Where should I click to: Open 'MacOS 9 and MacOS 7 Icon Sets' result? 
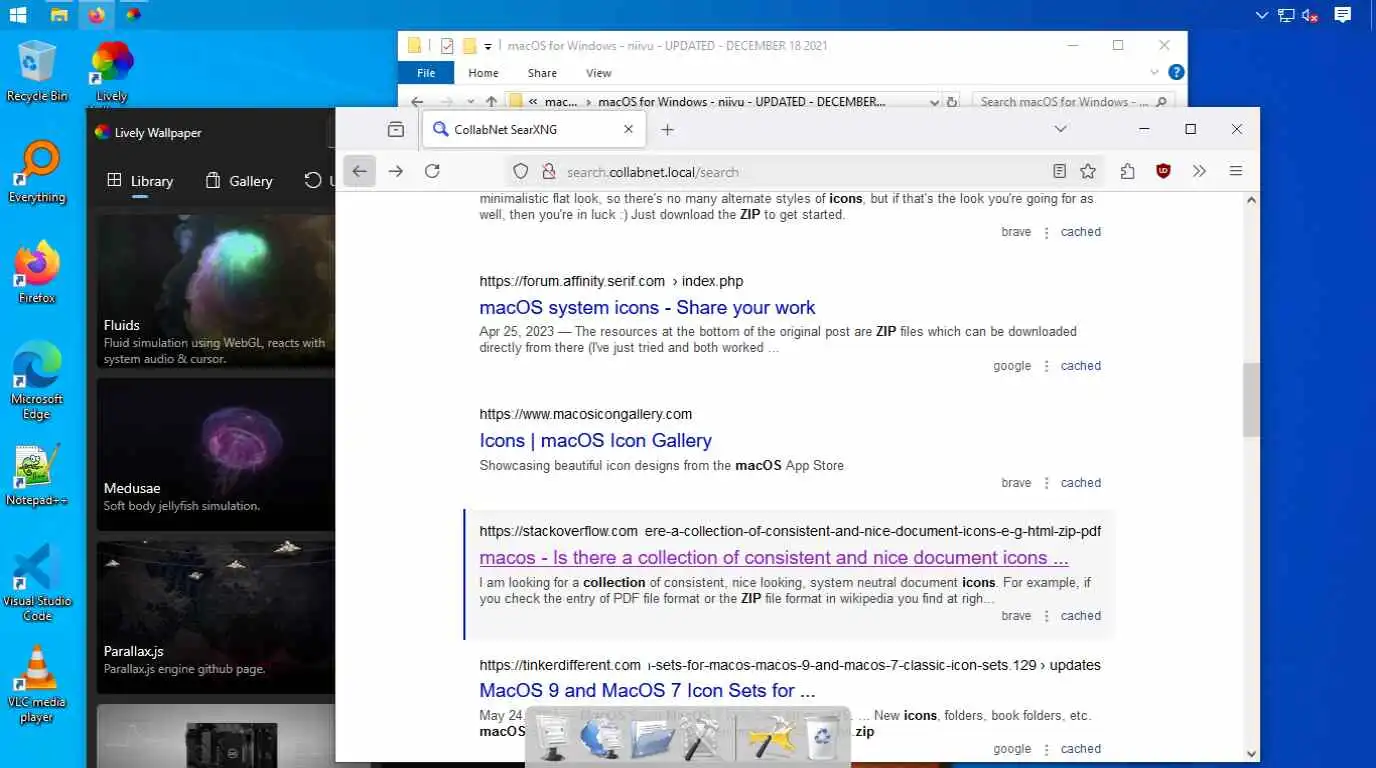[647, 690]
